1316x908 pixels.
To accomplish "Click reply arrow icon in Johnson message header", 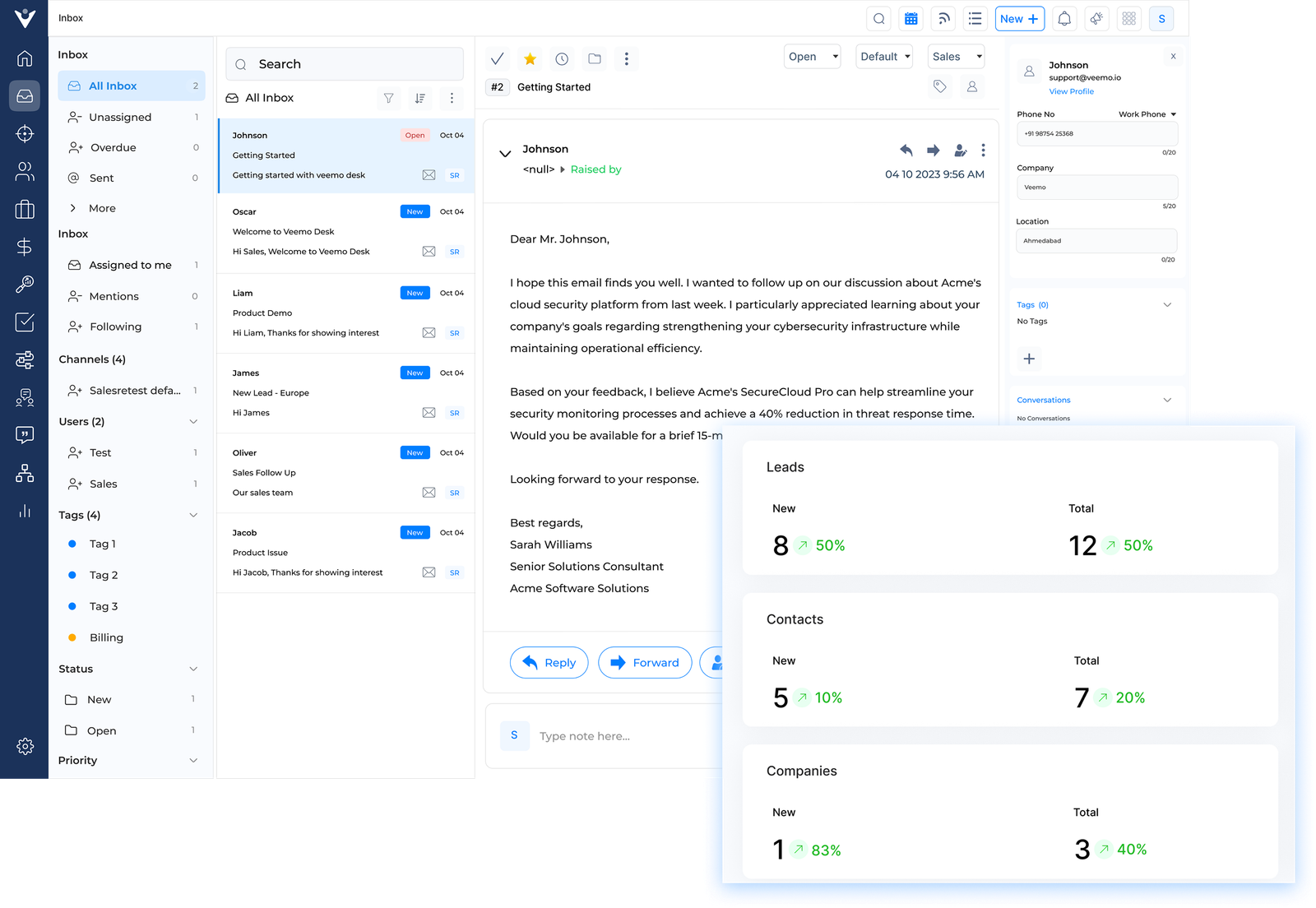I will [906, 150].
